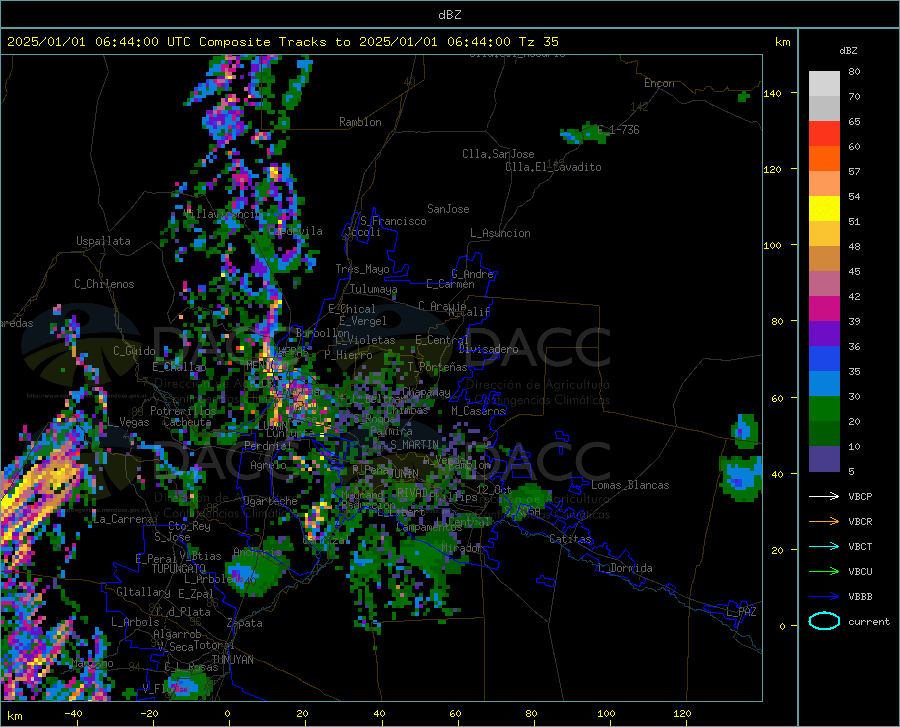Select the green VBCU arrow icon
900x727 pixels.
[x=824, y=572]
